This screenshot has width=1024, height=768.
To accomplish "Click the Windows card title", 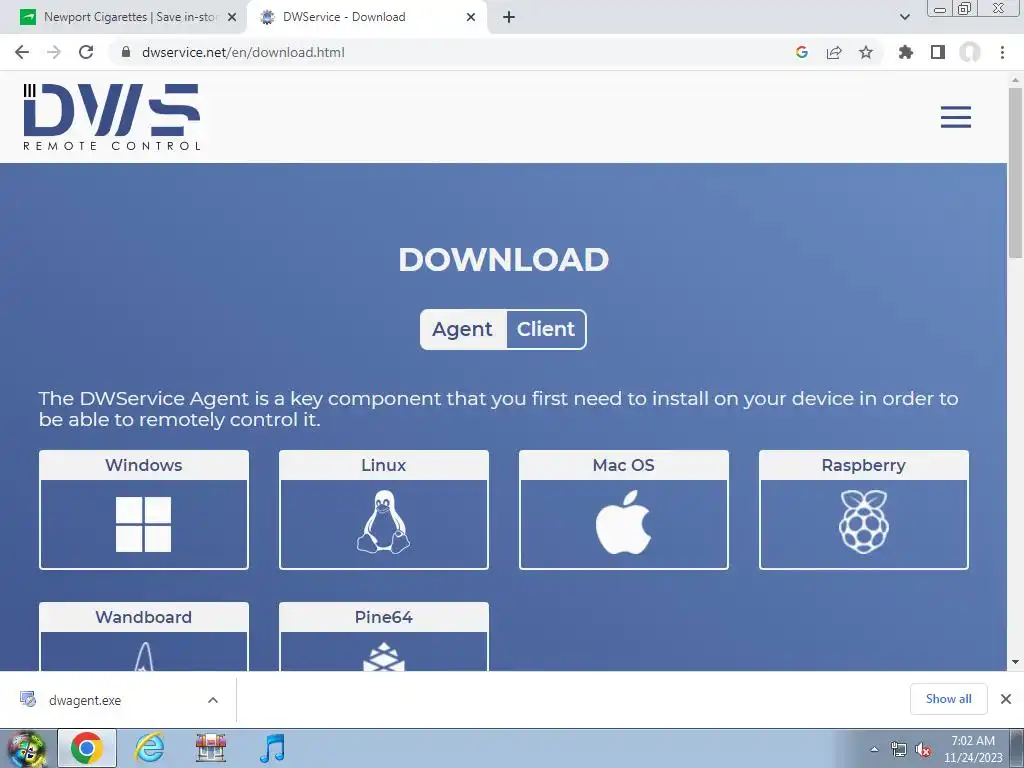I will (144, 465).
